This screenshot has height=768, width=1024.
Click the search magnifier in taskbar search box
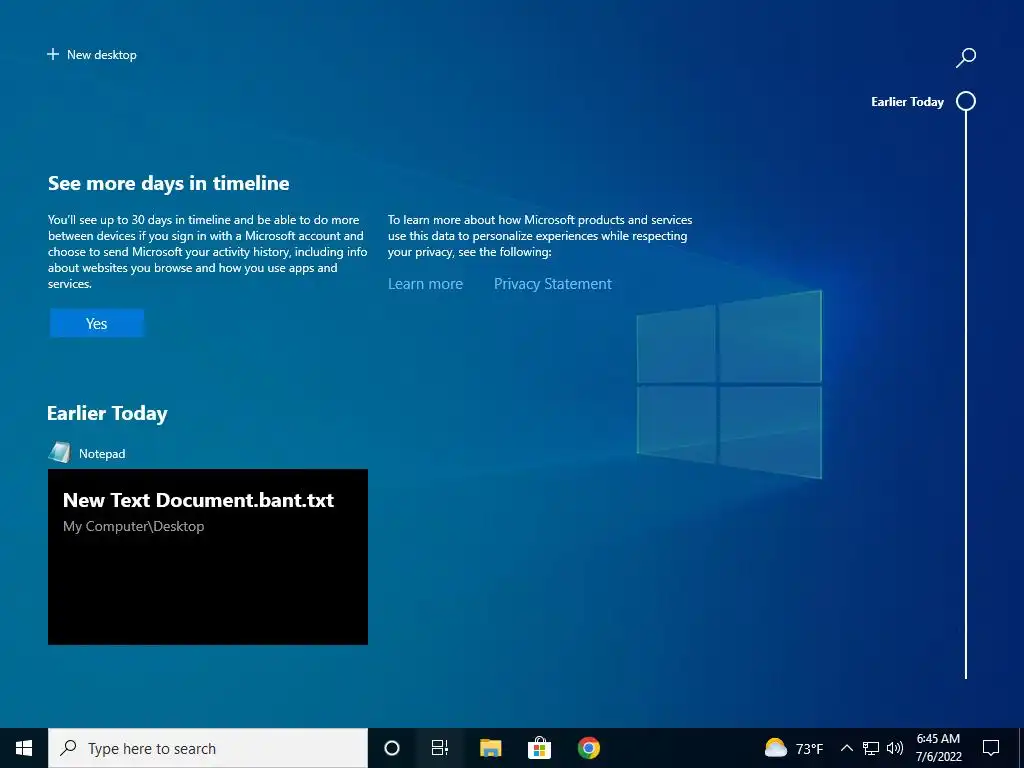pos(68,748)
